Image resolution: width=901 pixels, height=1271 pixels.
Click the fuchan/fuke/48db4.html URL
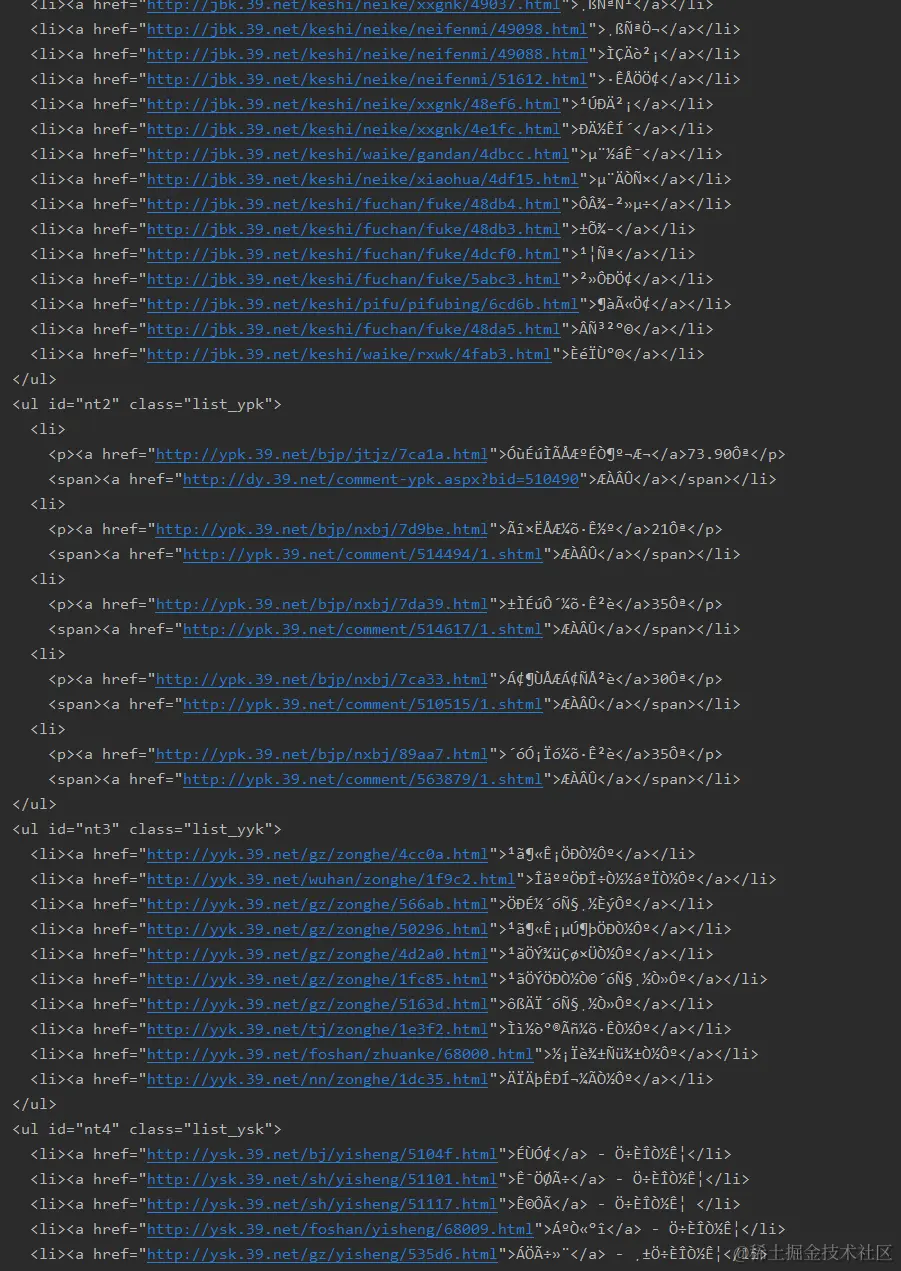tap(354, 204)
